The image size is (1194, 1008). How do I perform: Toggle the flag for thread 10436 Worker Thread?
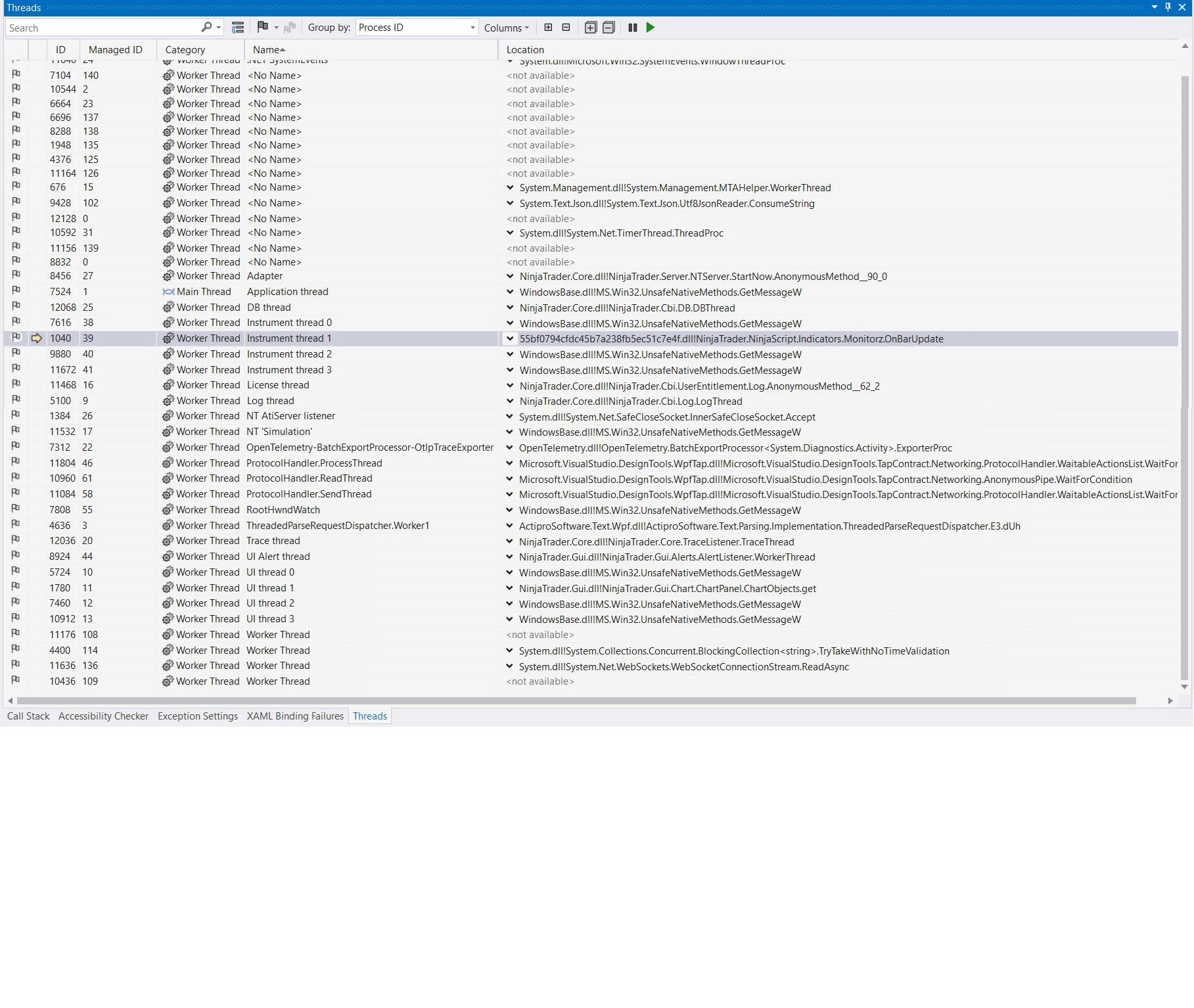[x=16, y=680]
